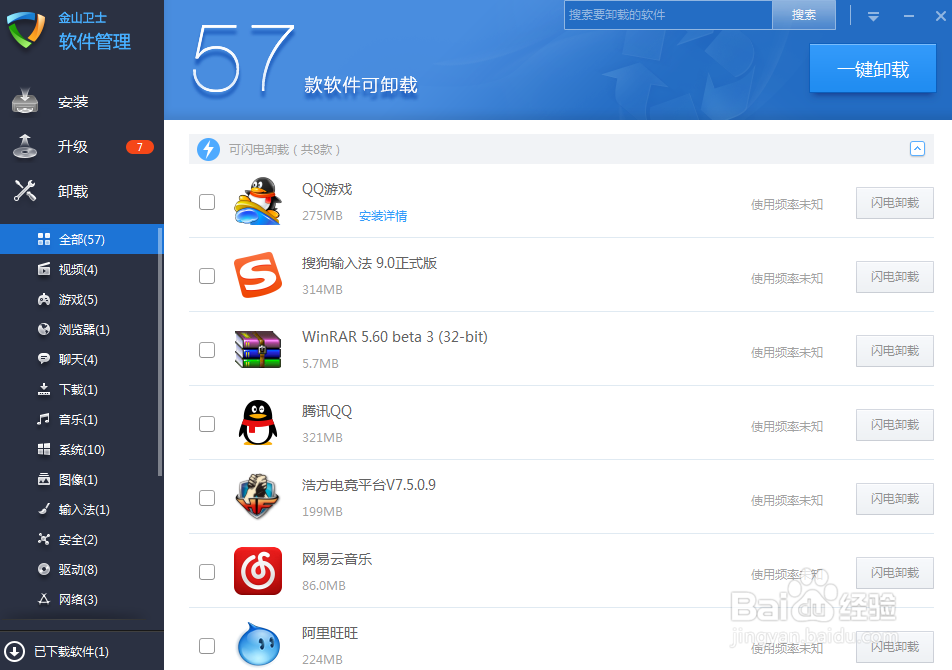Screen dimensions: 952x670
Task: Click the upgrade arrow icon beside 升级
Action: coord(25,146)
